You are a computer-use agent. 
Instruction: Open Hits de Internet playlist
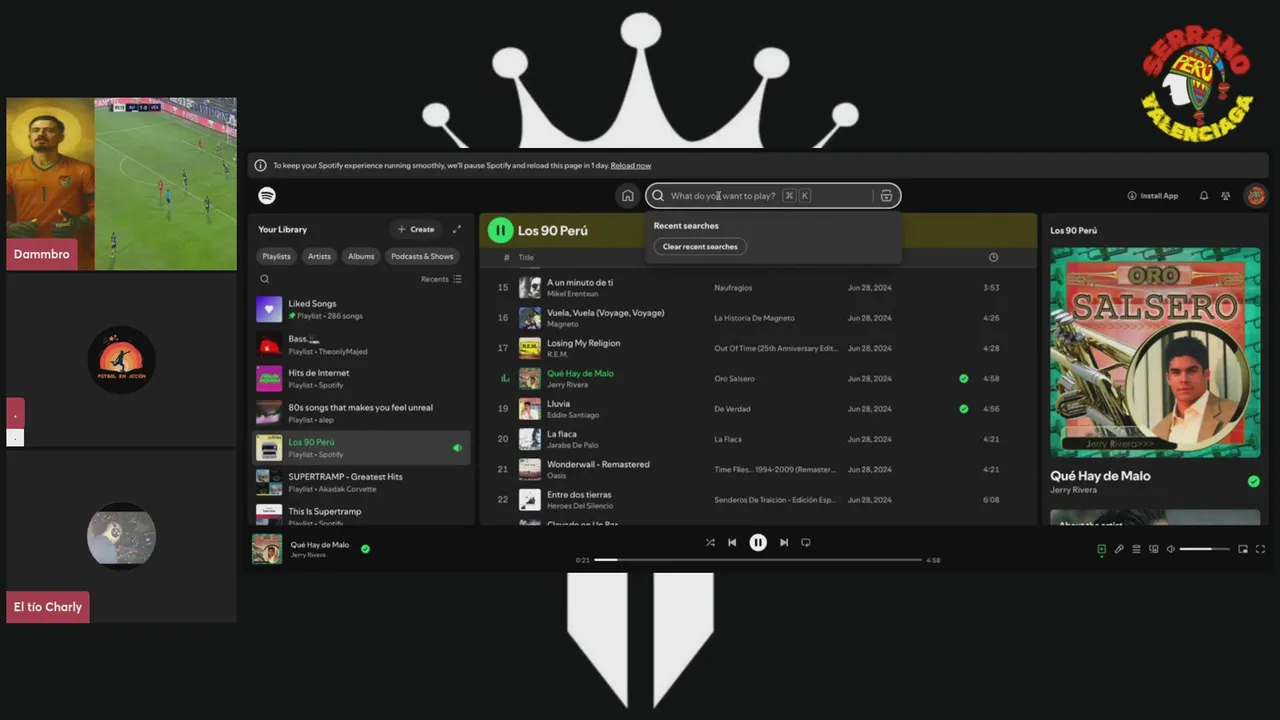(361, 378)
